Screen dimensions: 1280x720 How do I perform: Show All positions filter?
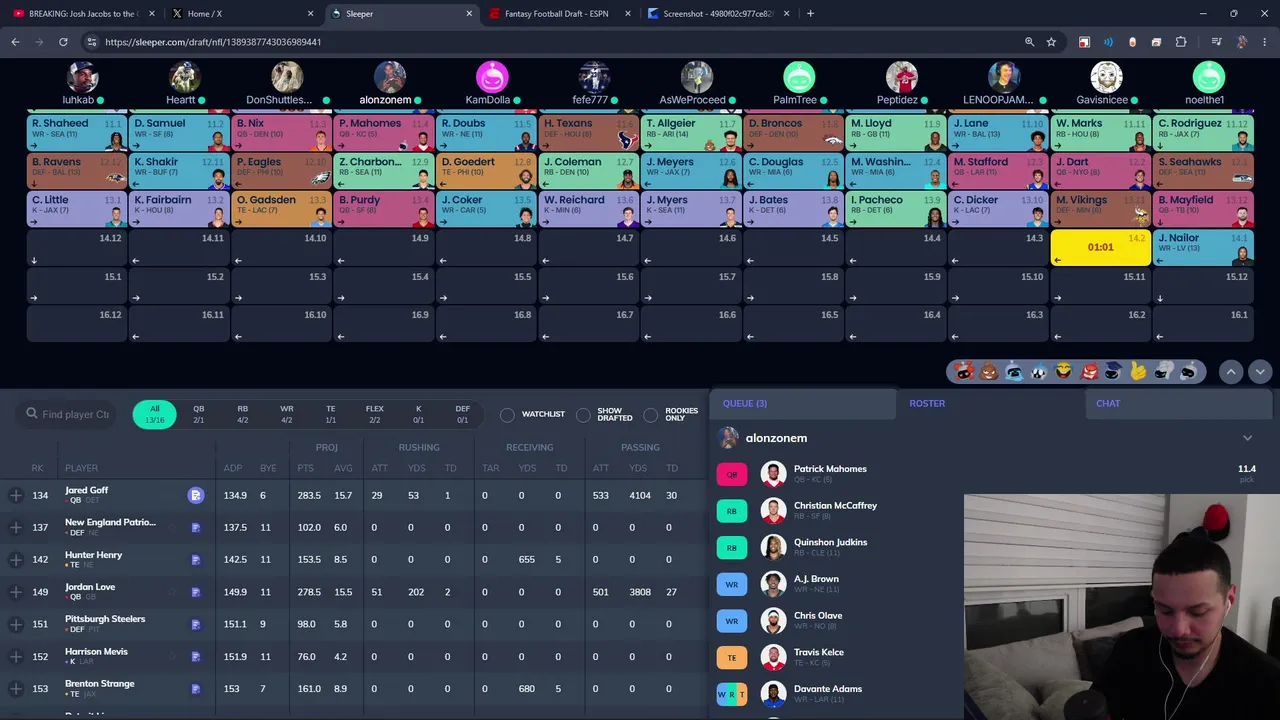(154, 414)
